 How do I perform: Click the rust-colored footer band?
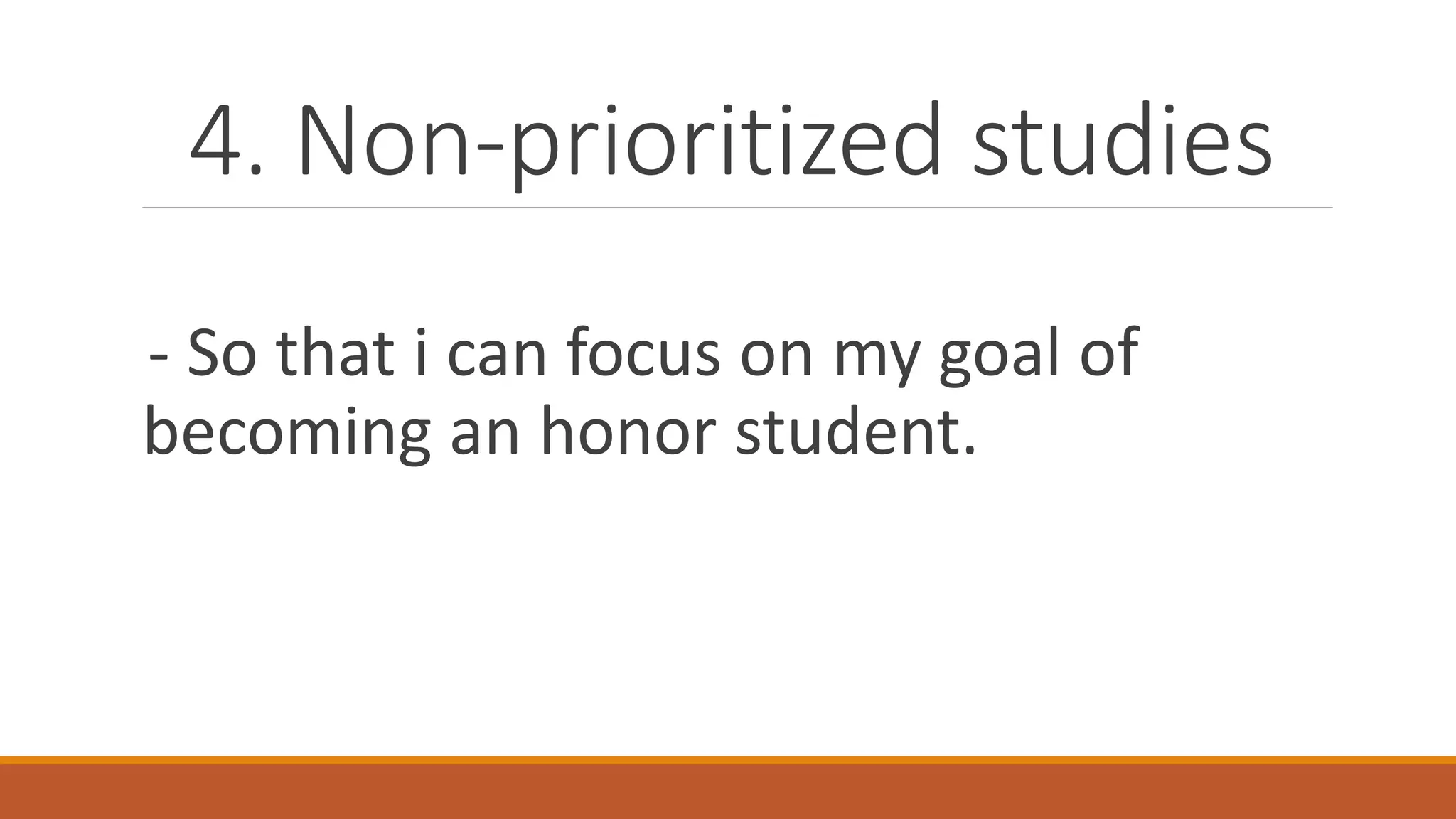(728, 792)
